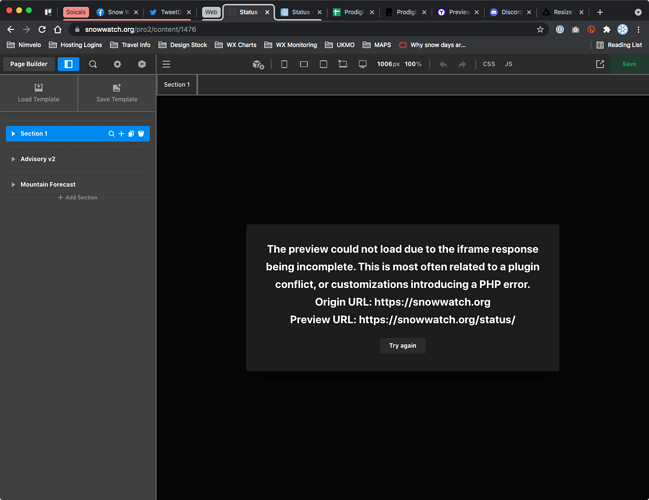The width and height of the screenshot is (649, 500).
Task: Open the MAPS bookmark folder
Action: (377, 45)
